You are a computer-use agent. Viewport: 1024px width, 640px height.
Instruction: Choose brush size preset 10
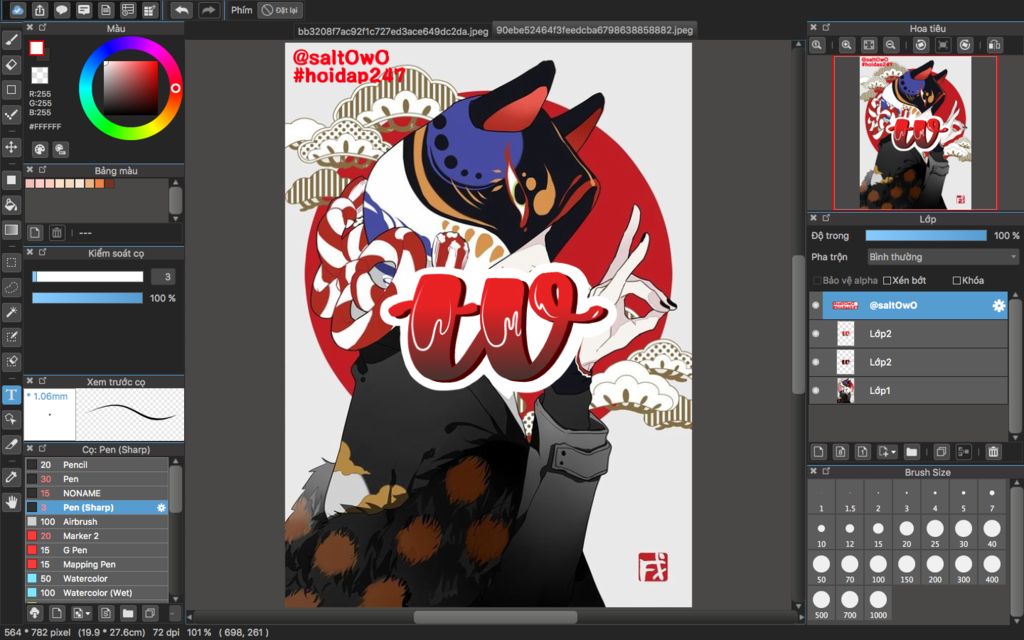821,533
